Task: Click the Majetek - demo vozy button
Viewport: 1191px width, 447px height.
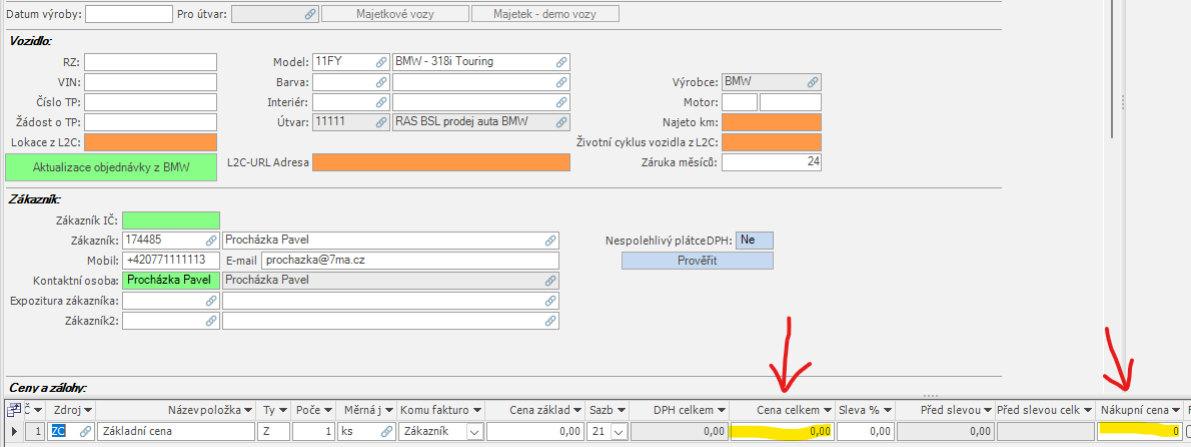Action: click(545, 14)
